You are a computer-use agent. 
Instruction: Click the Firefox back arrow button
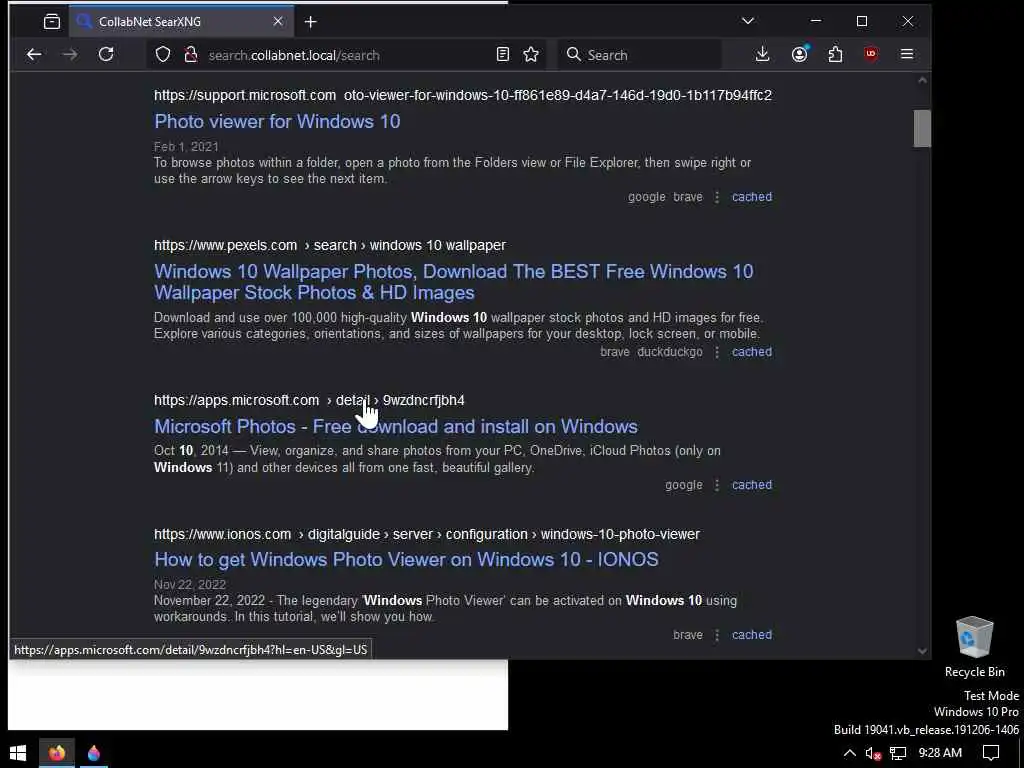point(34,55)
